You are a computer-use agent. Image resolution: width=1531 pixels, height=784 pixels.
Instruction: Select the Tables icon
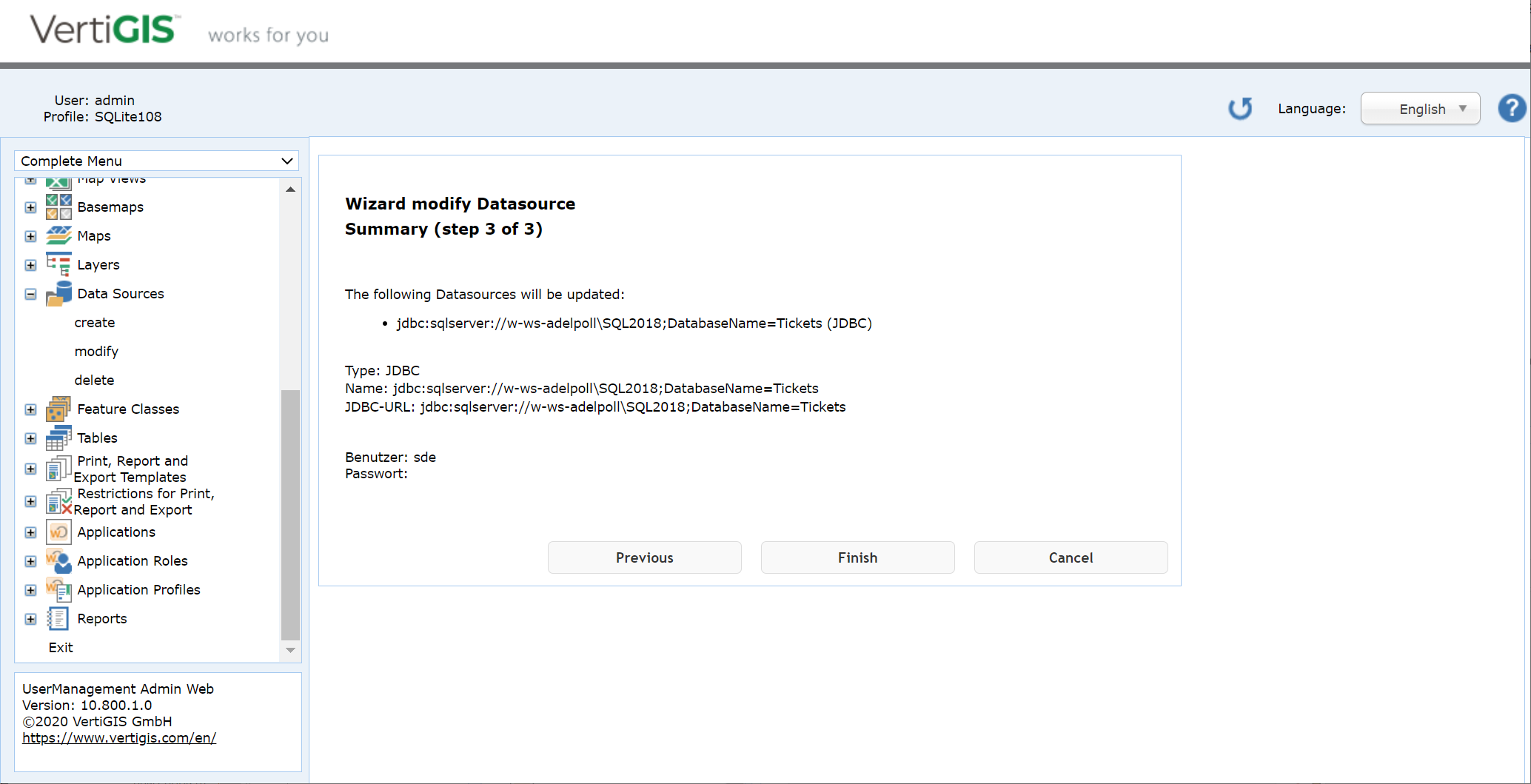(x=58, y=438)
